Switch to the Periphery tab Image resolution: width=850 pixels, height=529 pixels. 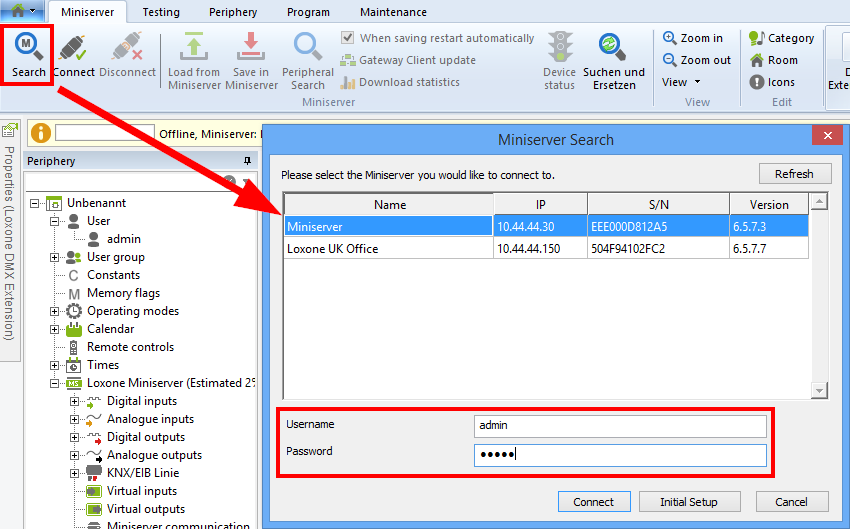pyautogui.click(x=232, y=12)
